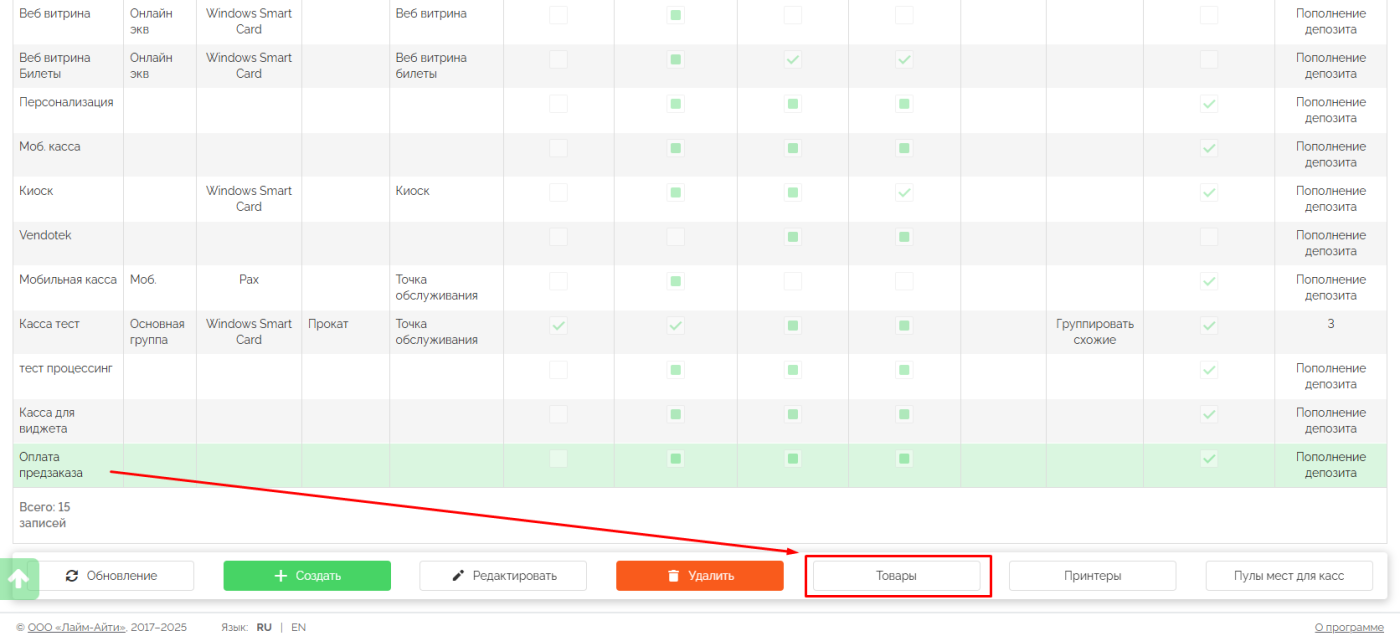Toggle first checkbox in Касса тест row
Viewport: 1400px width, 636px height.
tap(558, 325)
